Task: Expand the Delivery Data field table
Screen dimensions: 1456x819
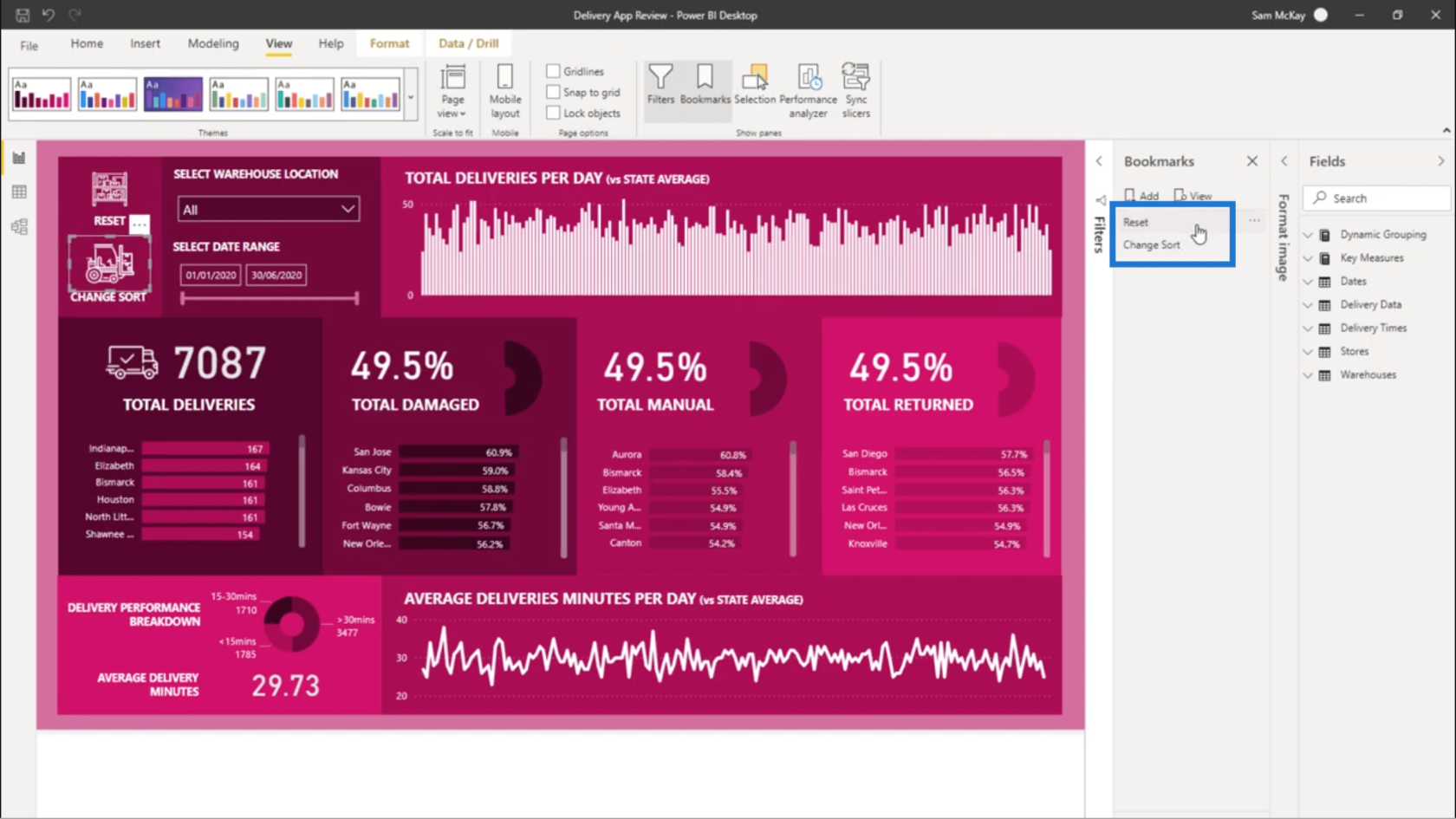Action: tap(1308, 305)
